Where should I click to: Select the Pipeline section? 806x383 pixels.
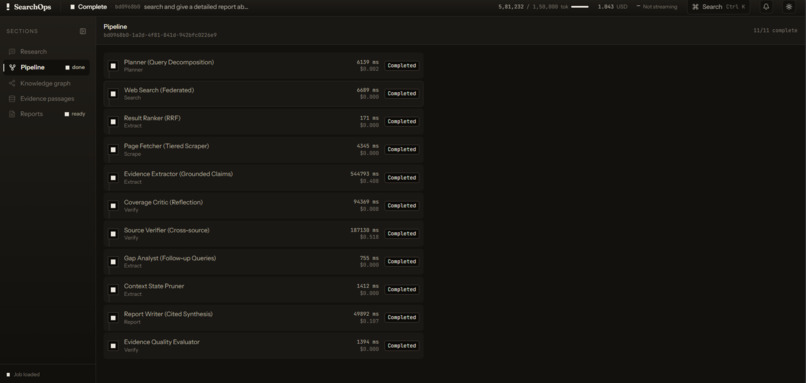46,67
